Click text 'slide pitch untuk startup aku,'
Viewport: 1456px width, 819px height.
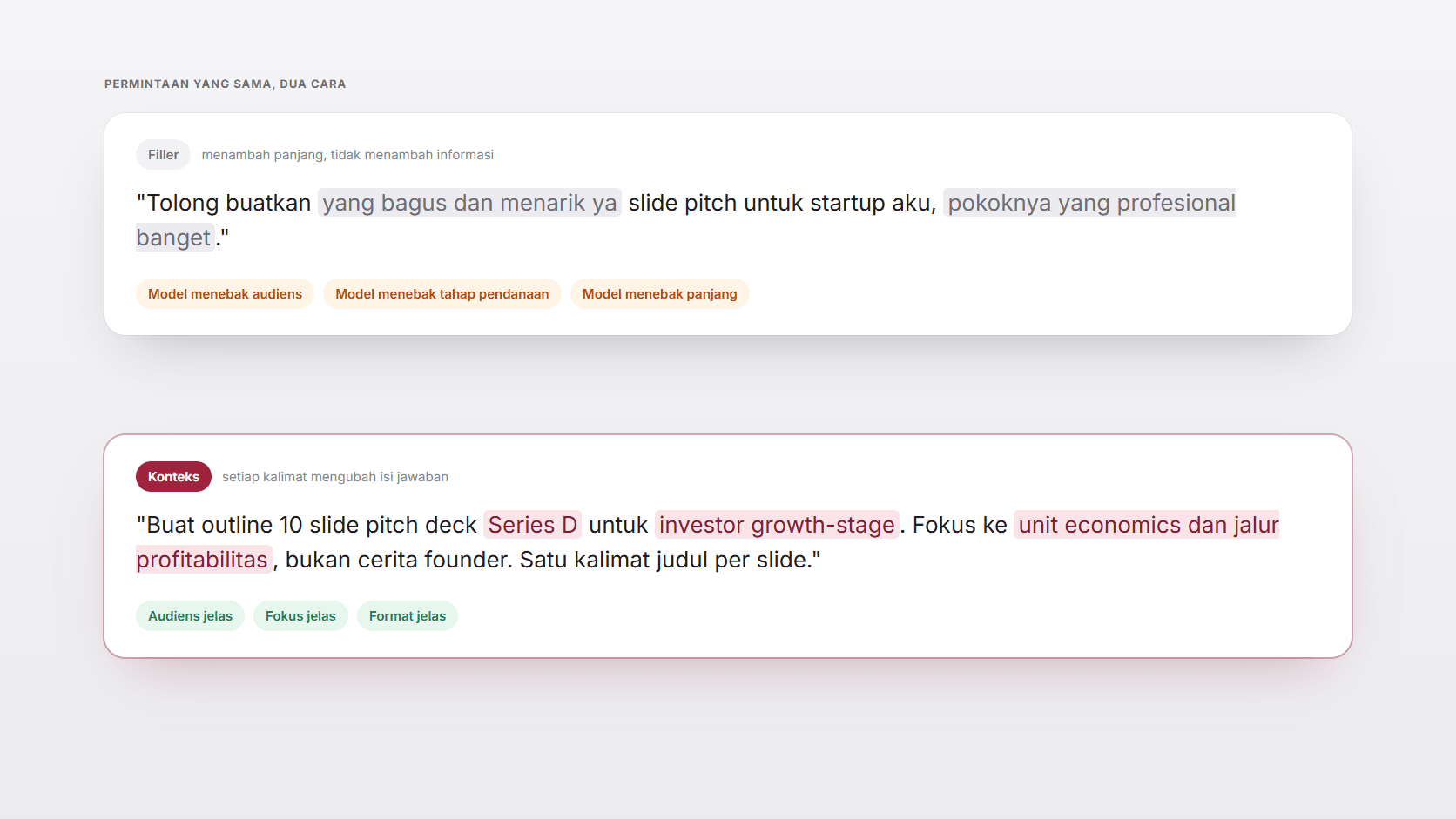pos(782,203)
